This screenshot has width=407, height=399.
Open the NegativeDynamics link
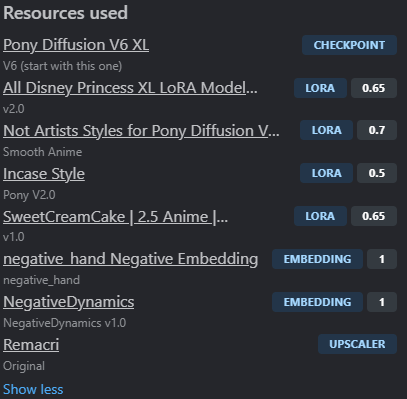pyautogui.click(x=69, y=302)
